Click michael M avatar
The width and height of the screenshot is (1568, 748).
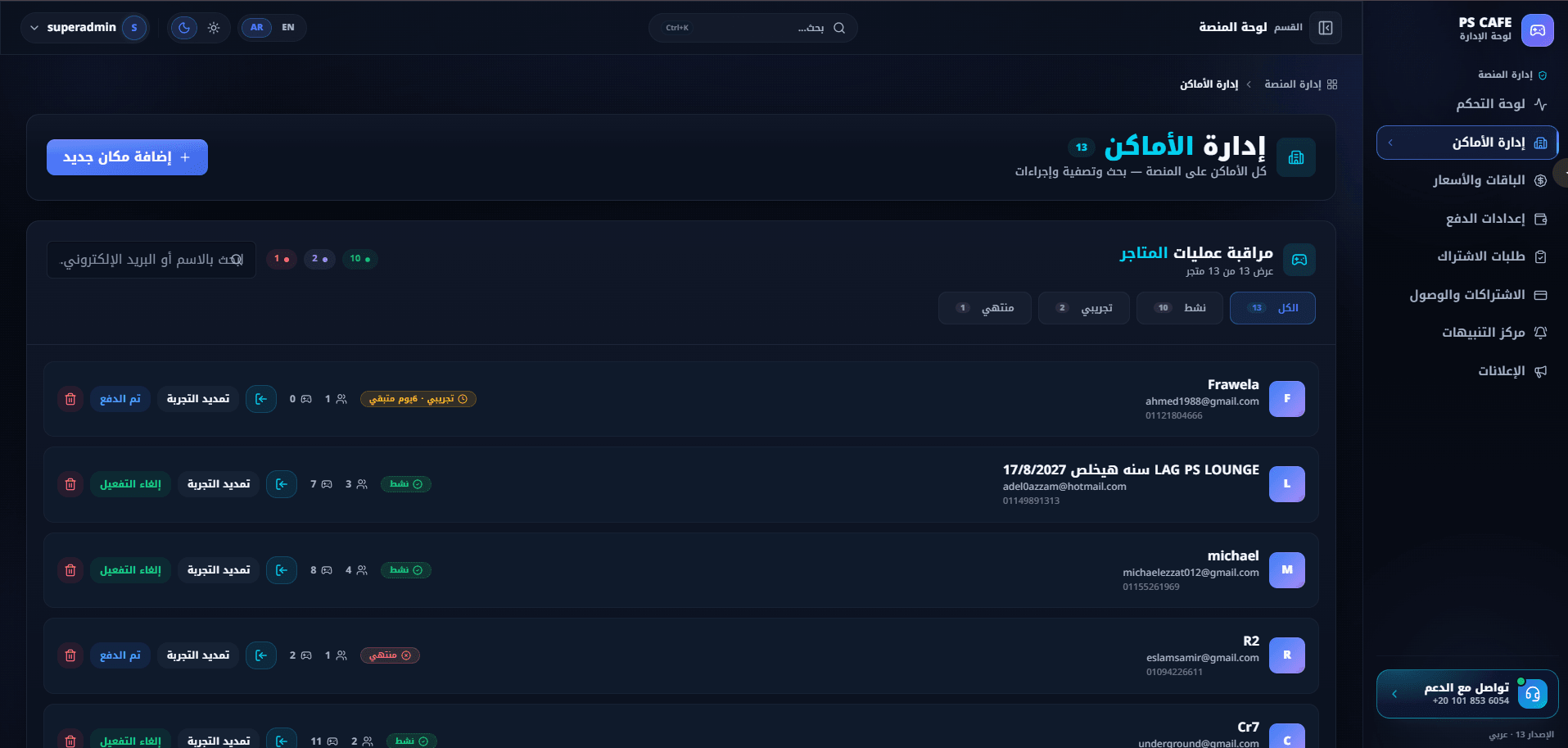[x=1287, y=570]
